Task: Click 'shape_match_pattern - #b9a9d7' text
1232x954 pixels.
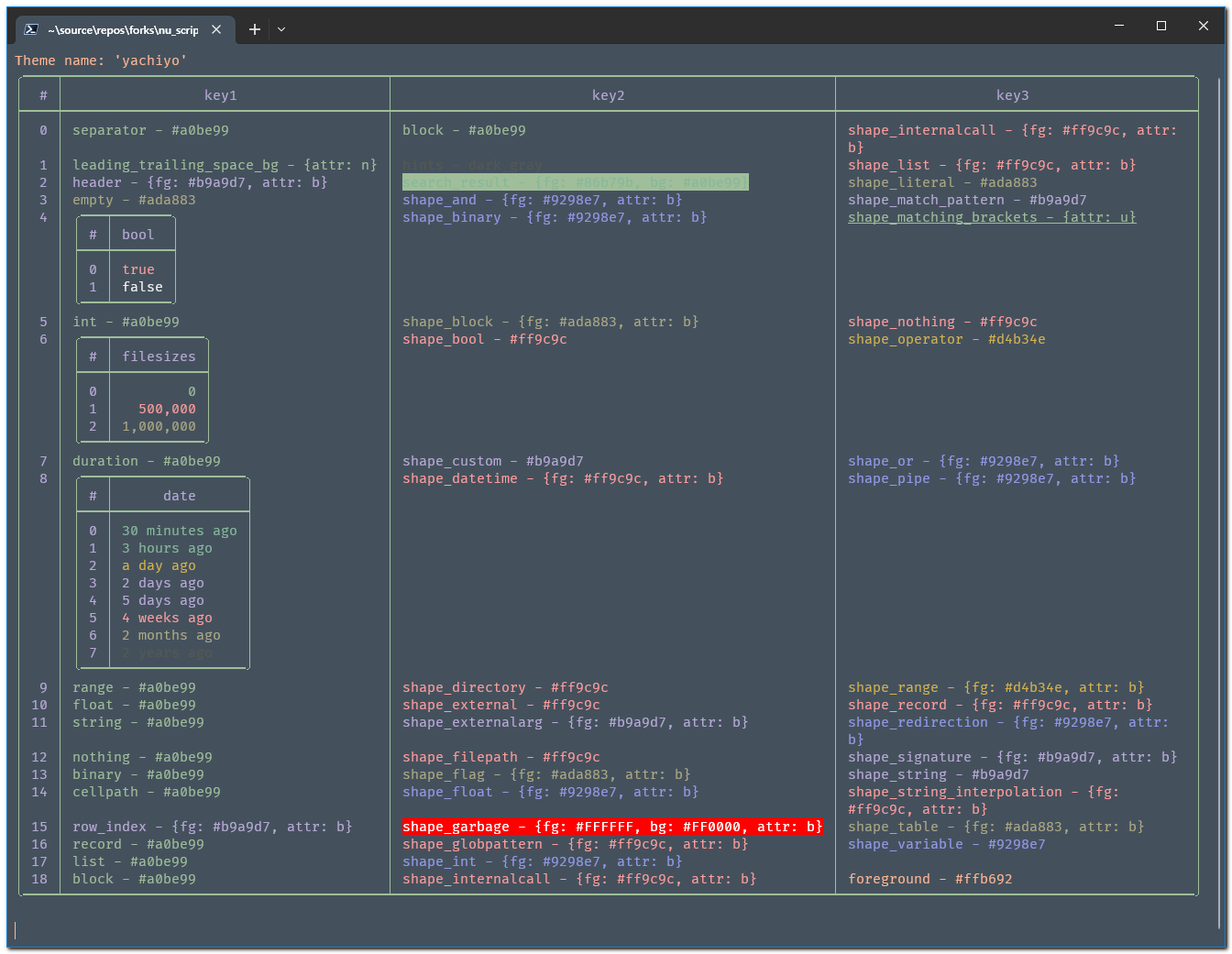Action: click(967, 200)
